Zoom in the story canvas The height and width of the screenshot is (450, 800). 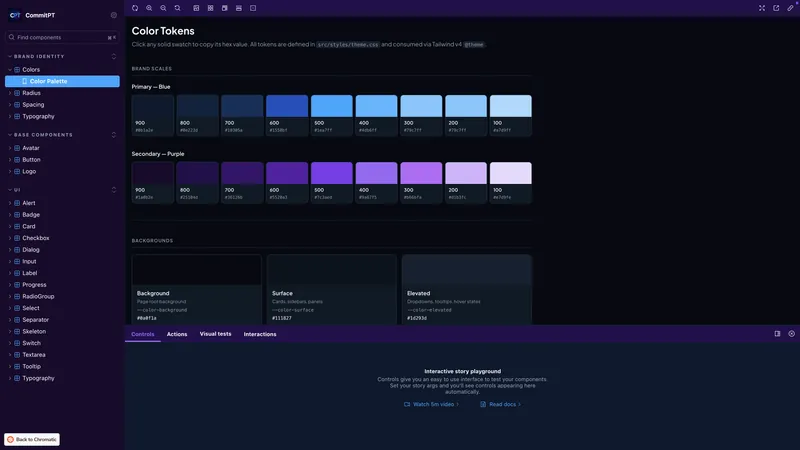[x=149, y=8]
